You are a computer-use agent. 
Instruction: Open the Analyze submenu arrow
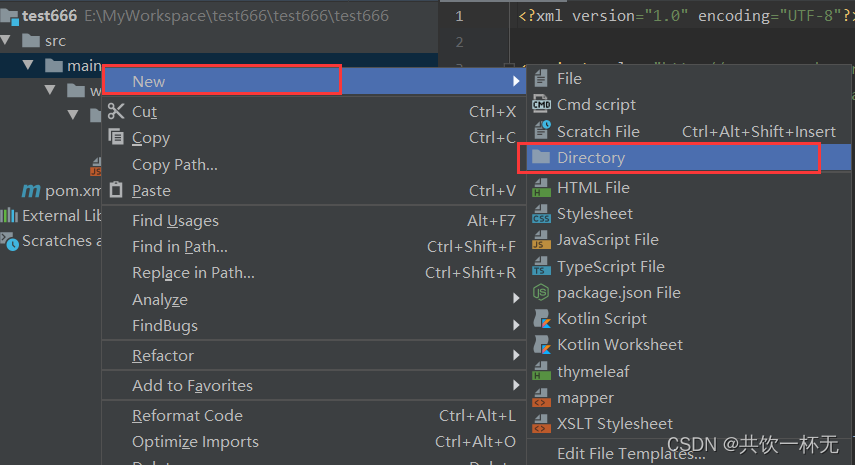click(x=516, y=299)
